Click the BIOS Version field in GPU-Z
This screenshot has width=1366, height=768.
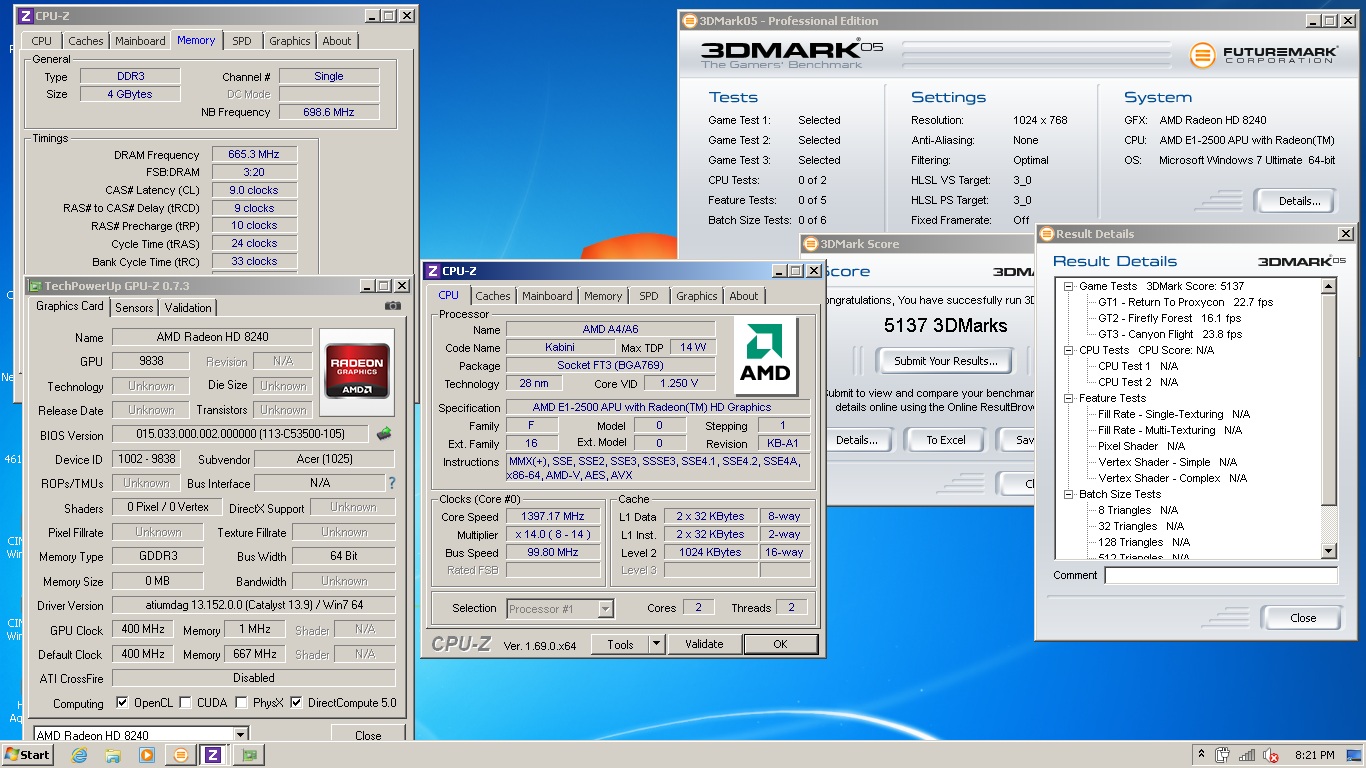coord(241,435)
